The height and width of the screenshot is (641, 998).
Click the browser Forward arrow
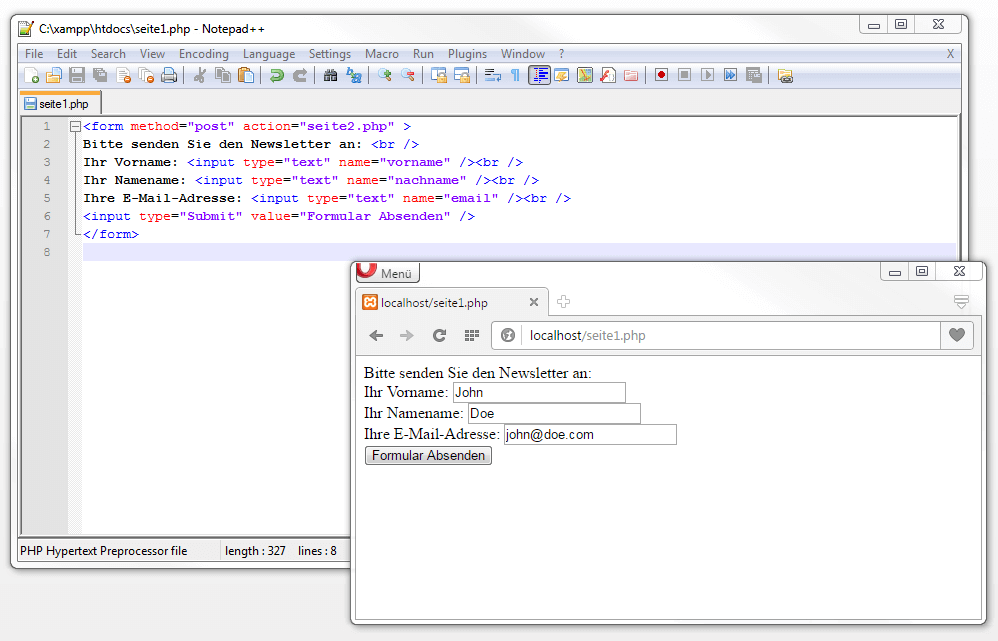point(407,335)
